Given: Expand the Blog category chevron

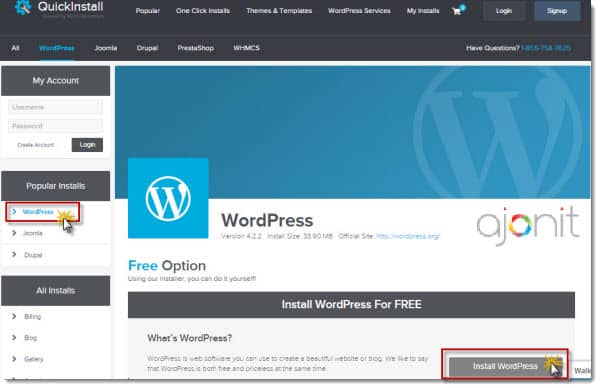Looking at the screenshot, I should pyautogui.click(x=14, y=337).
